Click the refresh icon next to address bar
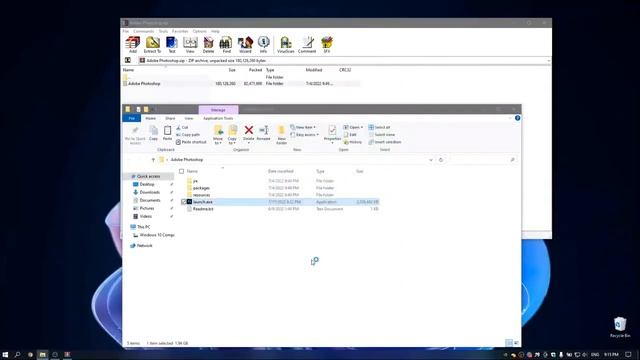 441,160
